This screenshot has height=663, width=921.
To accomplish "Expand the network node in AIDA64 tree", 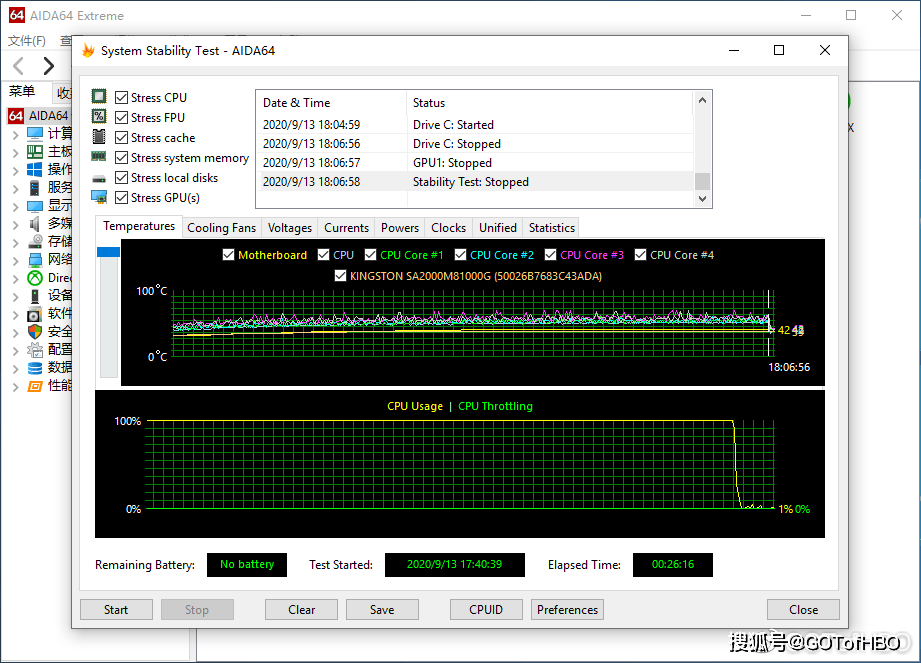I will click(x=16, y=260).
